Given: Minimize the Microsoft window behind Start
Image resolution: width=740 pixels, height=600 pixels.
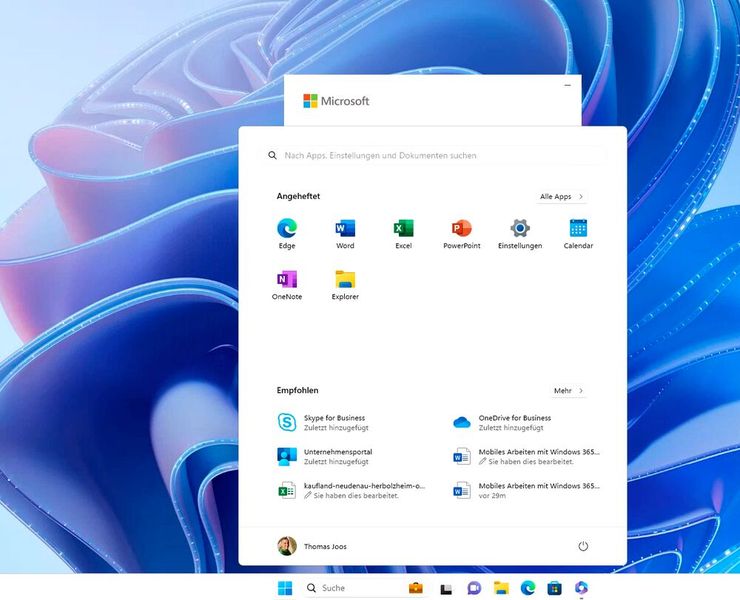Looking at the screenshot, I should pyautogui.click(x=568, y=85).
